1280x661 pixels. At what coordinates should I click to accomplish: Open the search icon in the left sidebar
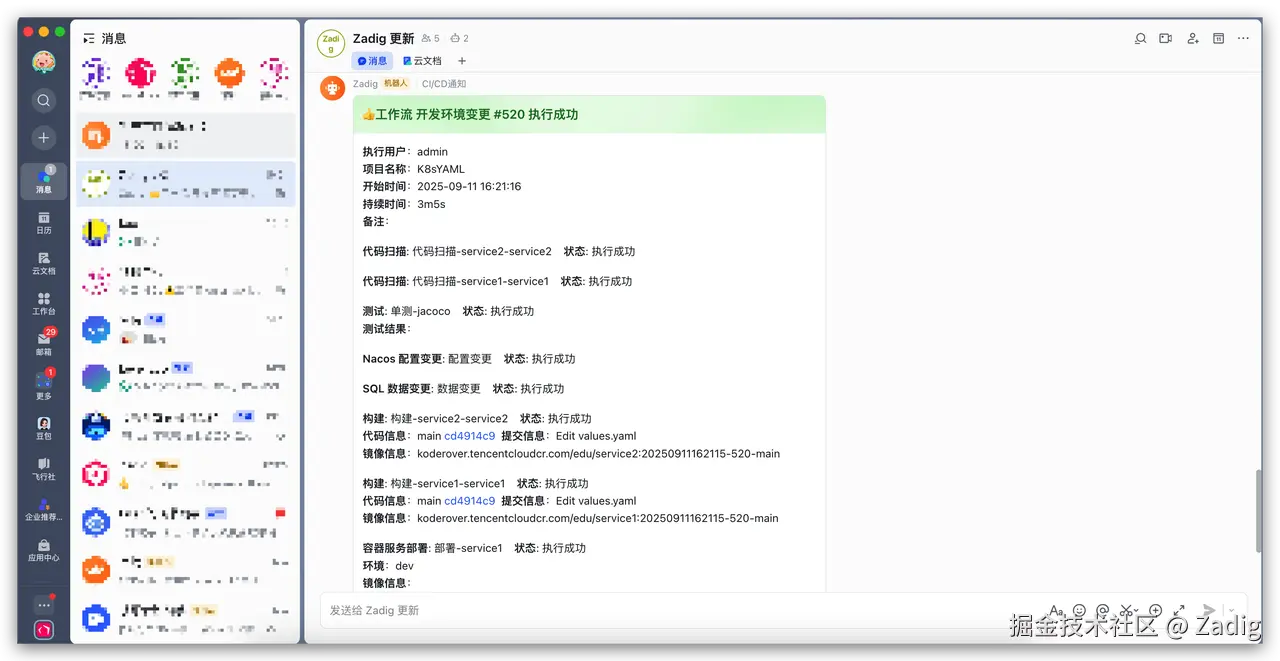pyautogui.click(x=43, y=100)
